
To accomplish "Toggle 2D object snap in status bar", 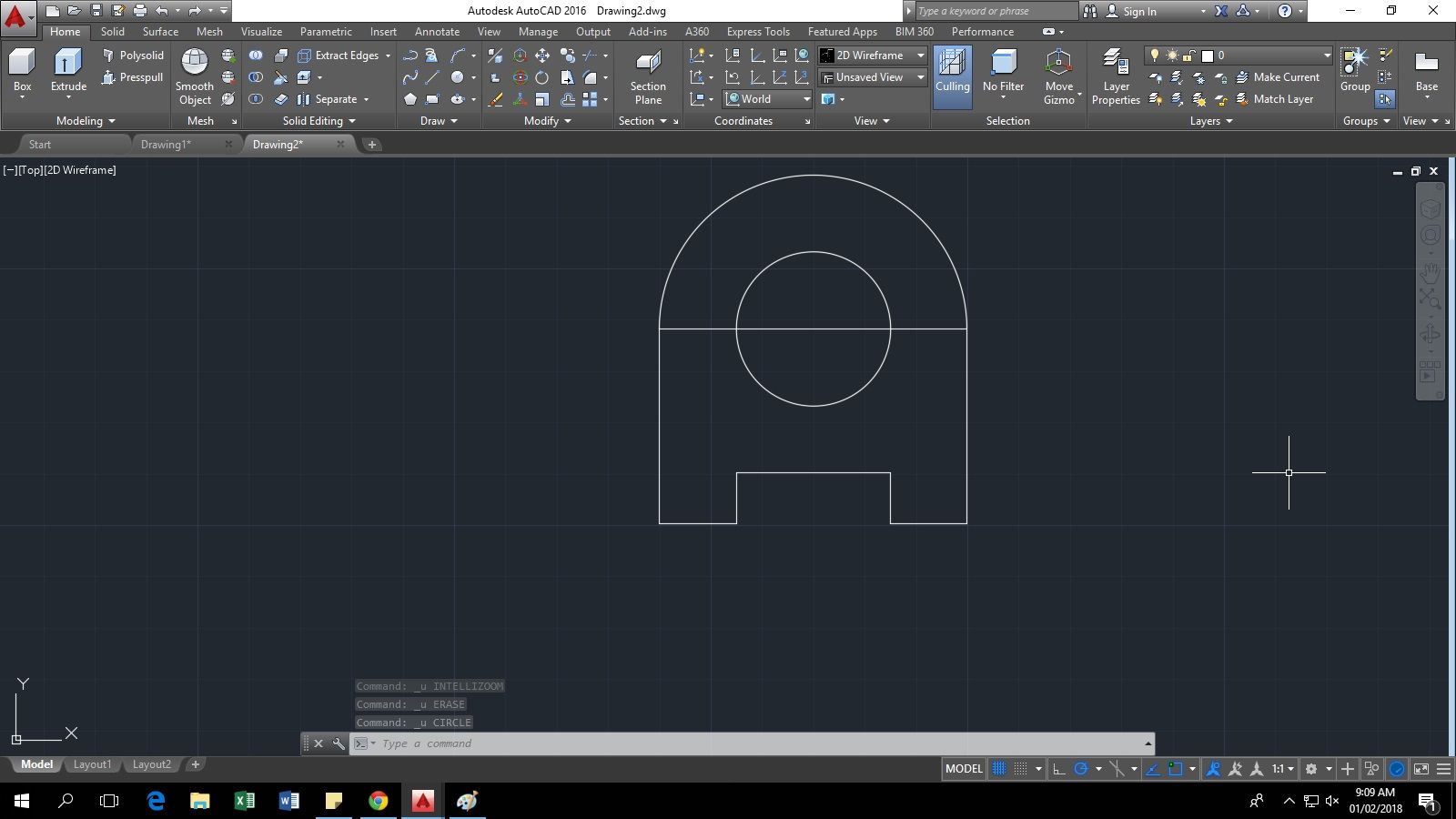I will pos(1175,769).
